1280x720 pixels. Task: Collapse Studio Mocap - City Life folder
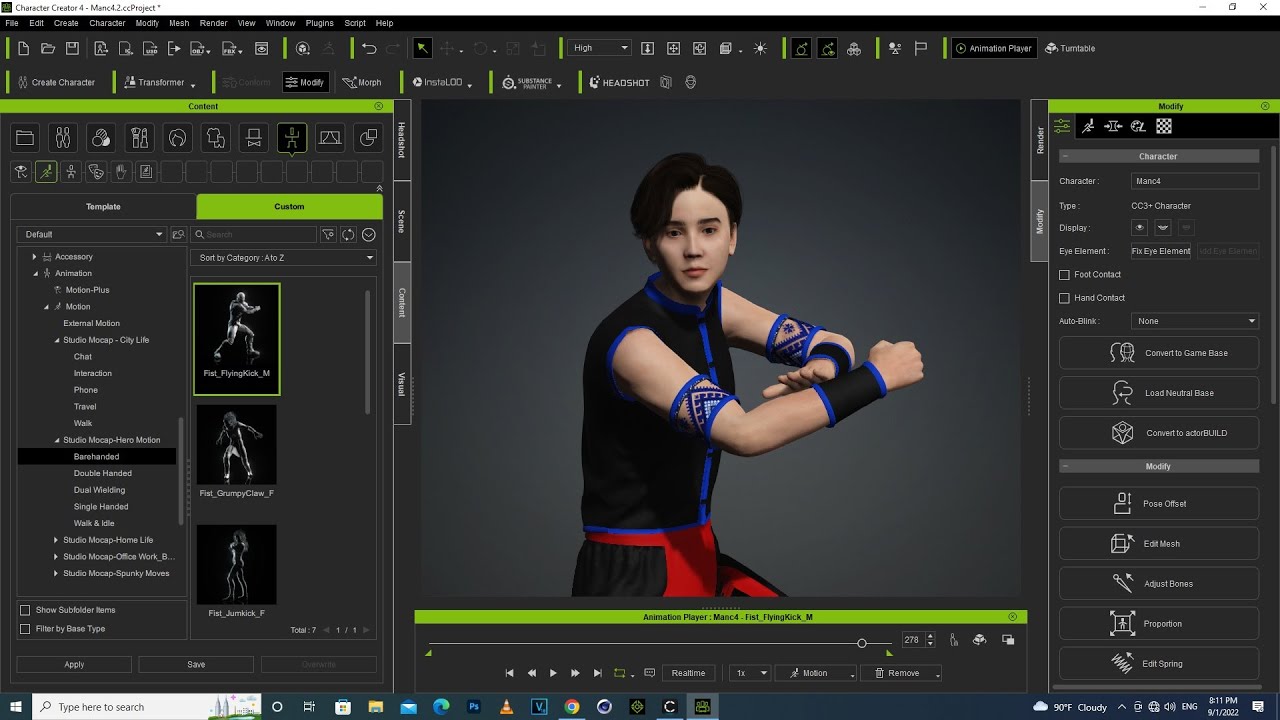[57, 340]
